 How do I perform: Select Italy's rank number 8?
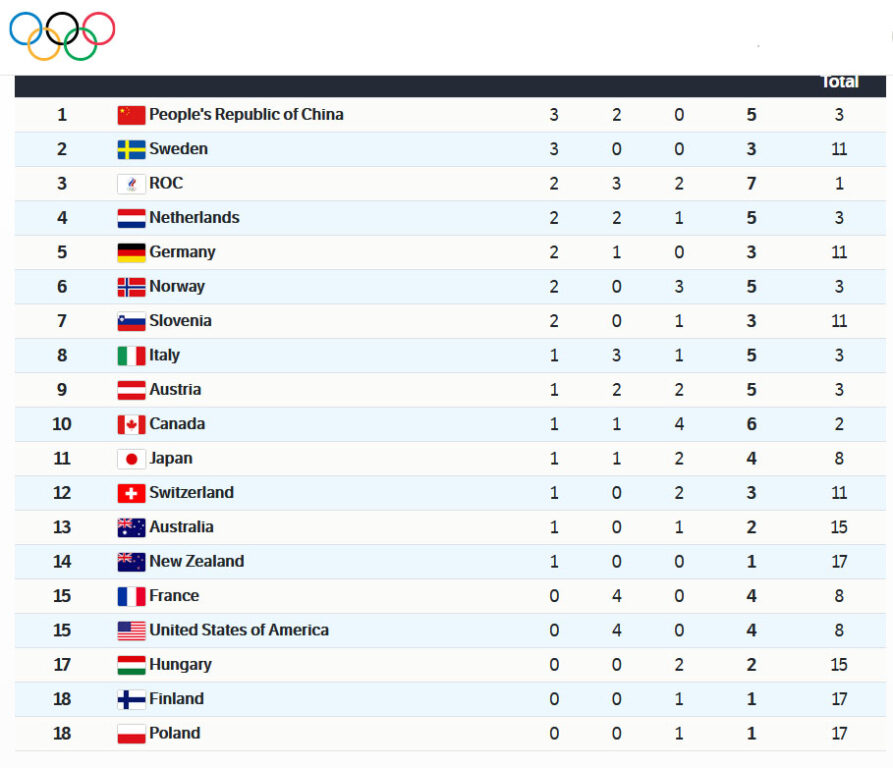click(x=62, y=355)
